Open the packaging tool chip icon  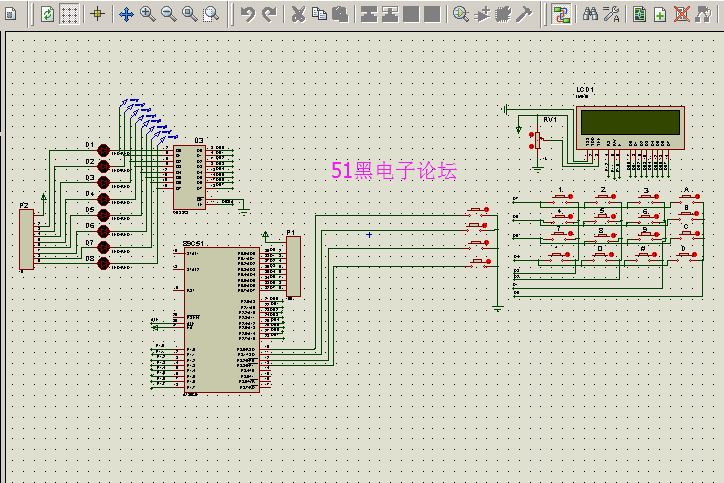coord(503,14)
